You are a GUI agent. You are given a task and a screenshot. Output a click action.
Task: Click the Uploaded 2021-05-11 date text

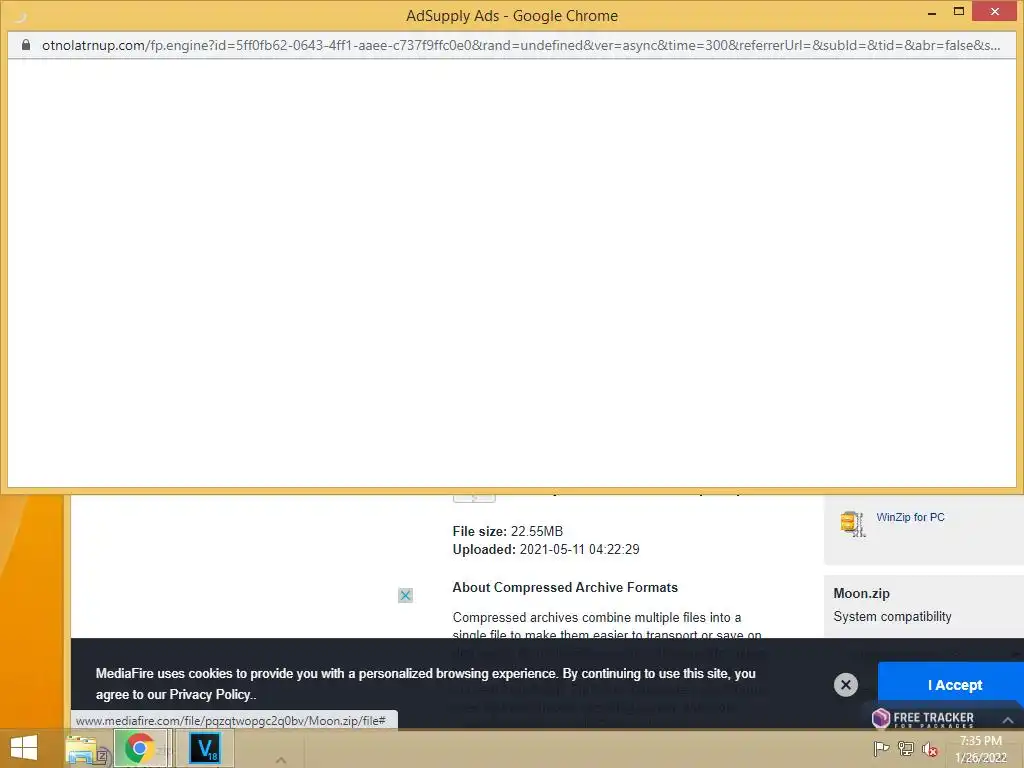546,550
